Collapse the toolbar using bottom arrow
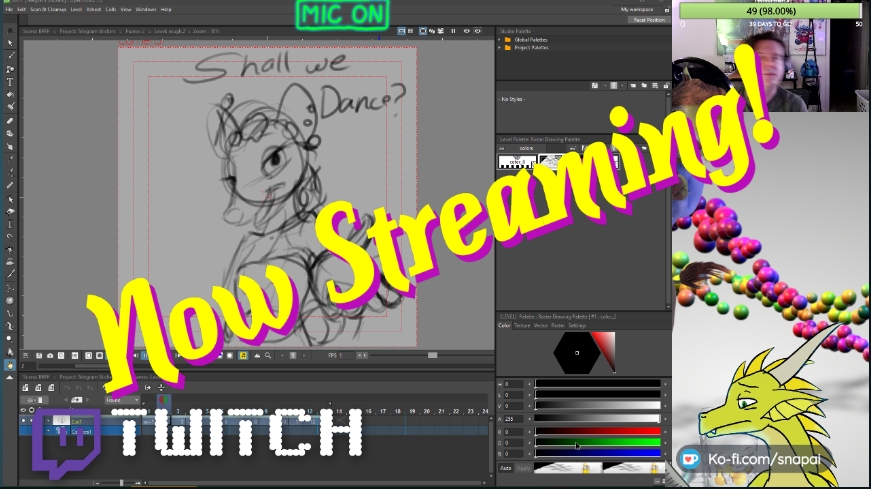This screenshot has height=489, width=871. pyautogui.click(x=10, y=377)
